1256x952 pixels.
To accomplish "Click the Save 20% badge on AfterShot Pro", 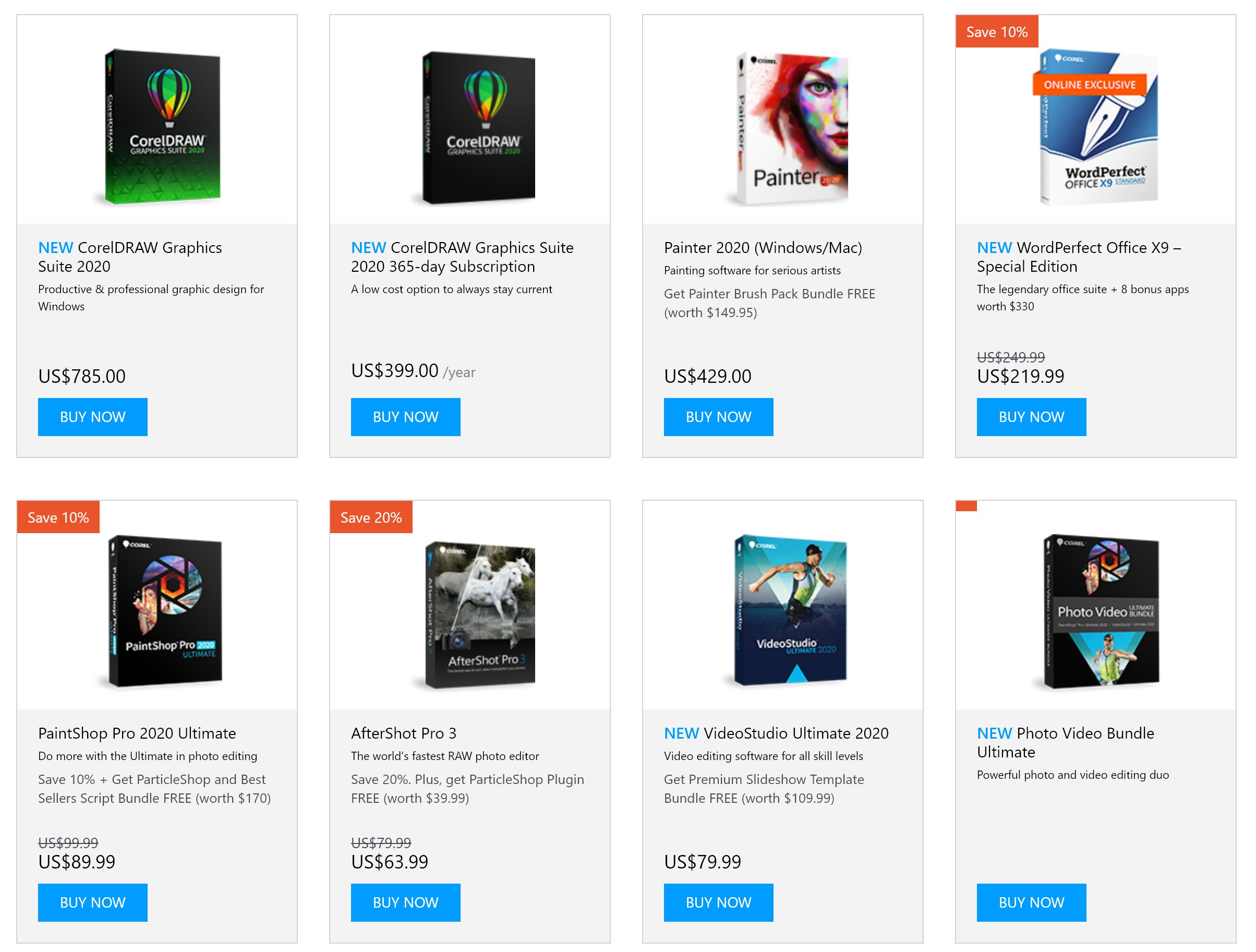I will point(371,517).
